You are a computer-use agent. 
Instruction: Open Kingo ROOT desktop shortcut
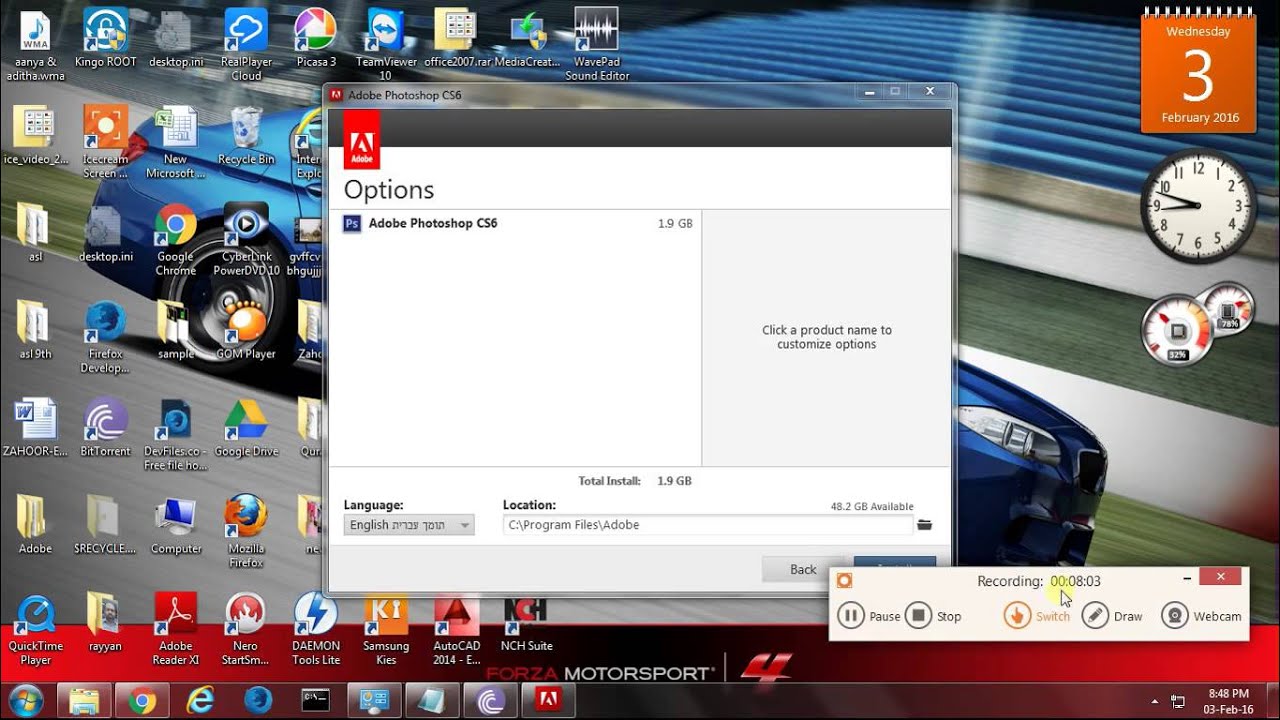click(105, 38)
